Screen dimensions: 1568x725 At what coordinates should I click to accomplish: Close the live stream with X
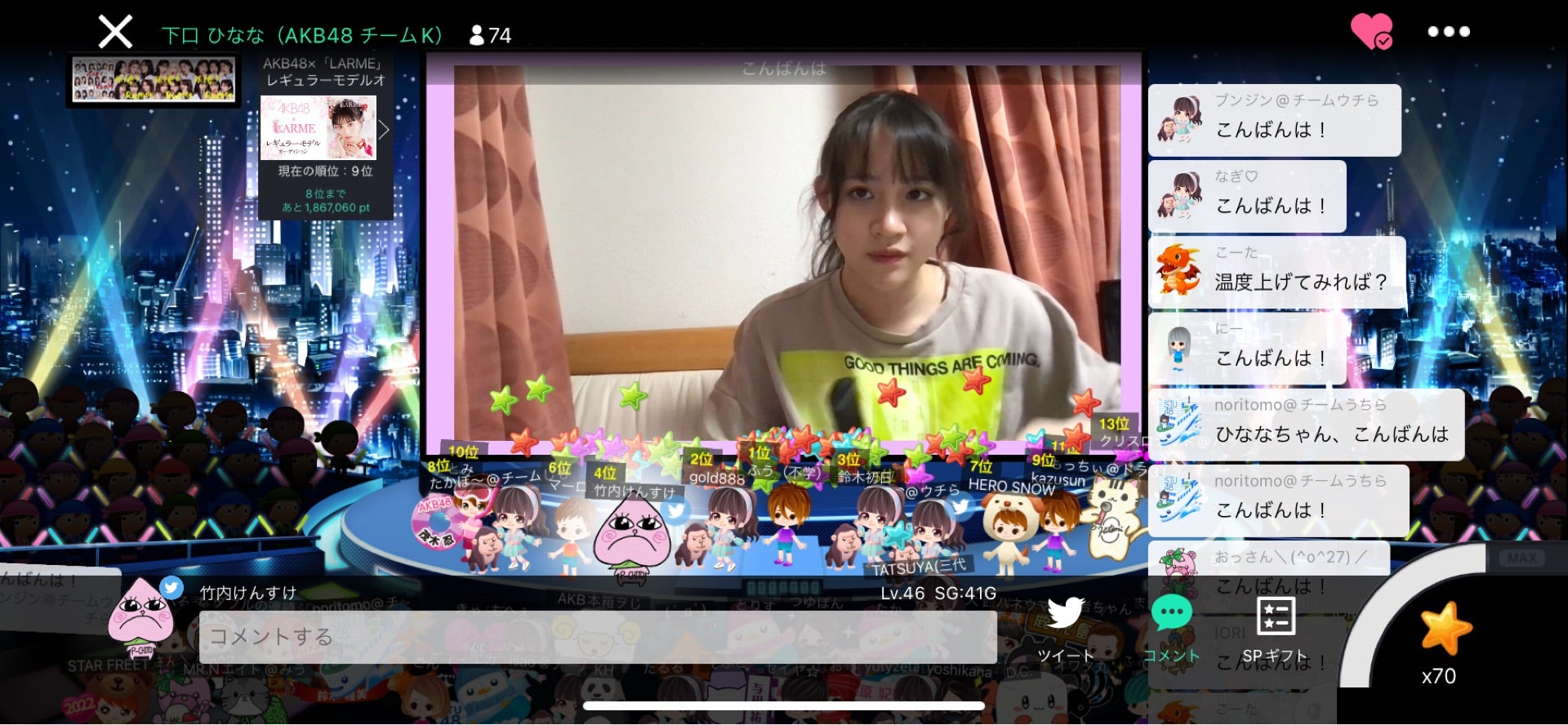[x=115, y=33]
